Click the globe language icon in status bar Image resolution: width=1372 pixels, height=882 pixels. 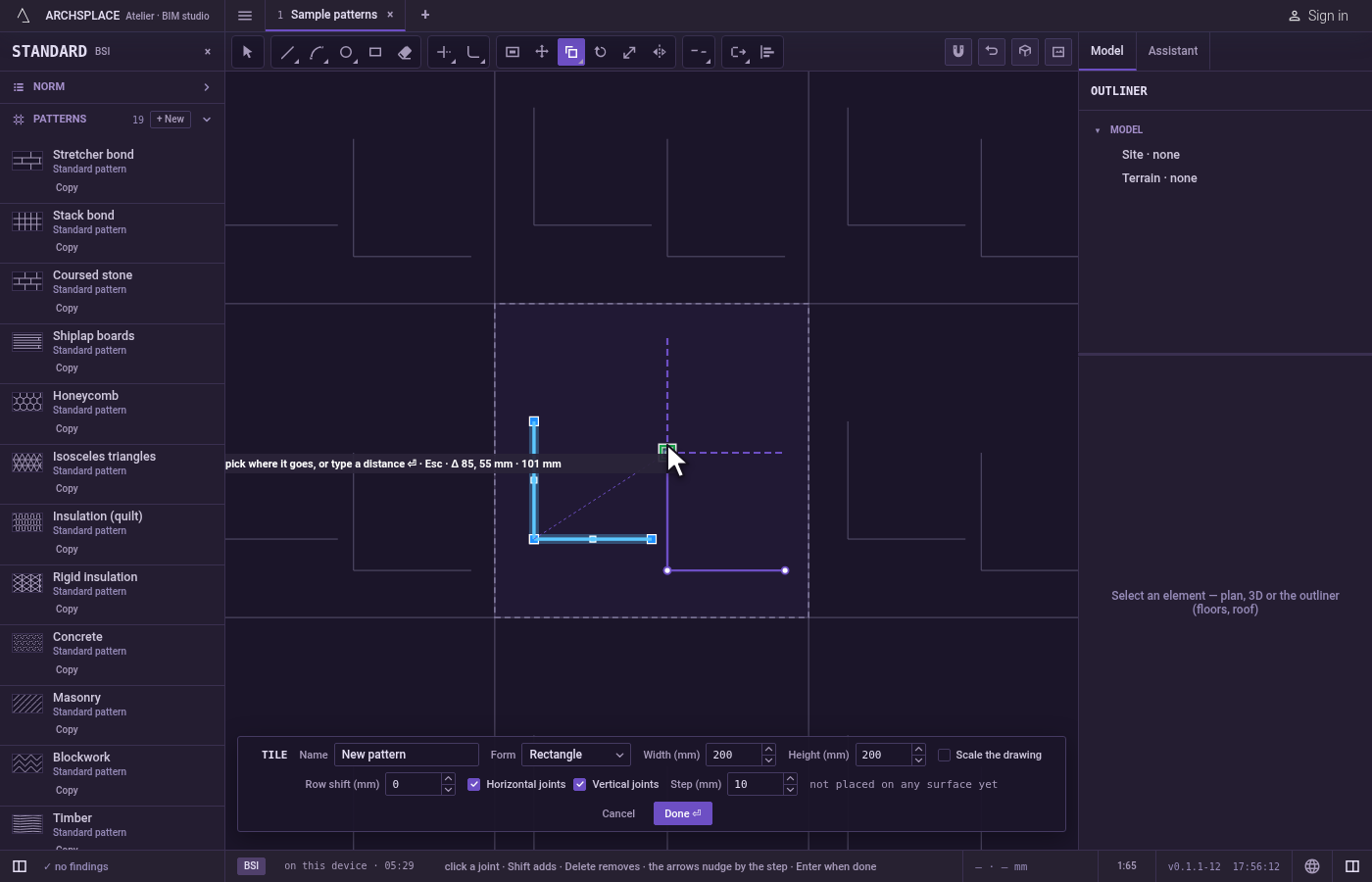[1312, 866]
